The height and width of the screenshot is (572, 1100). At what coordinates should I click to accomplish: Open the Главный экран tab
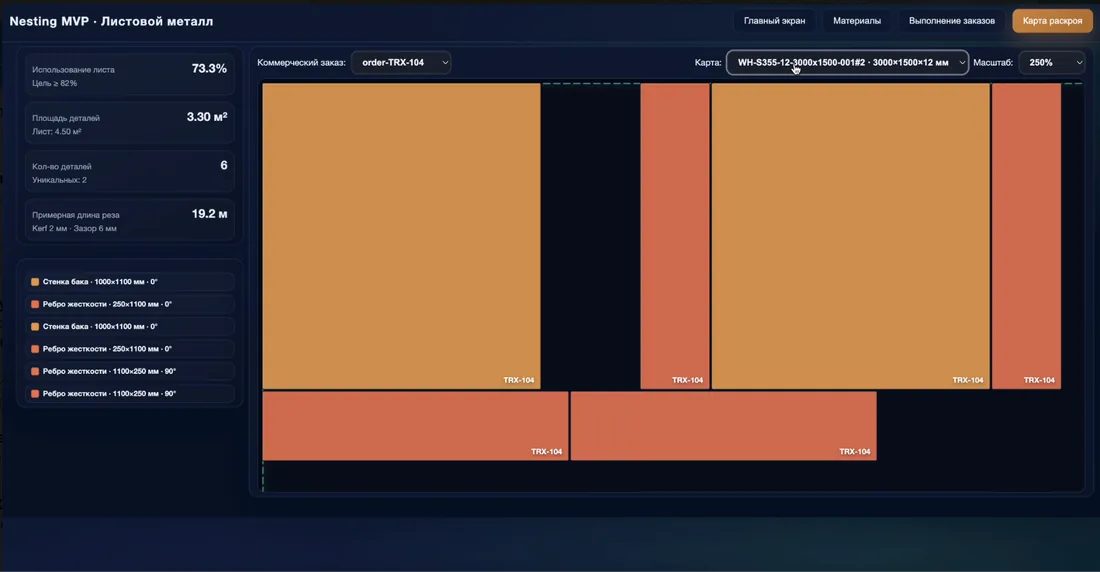(774, 21)
